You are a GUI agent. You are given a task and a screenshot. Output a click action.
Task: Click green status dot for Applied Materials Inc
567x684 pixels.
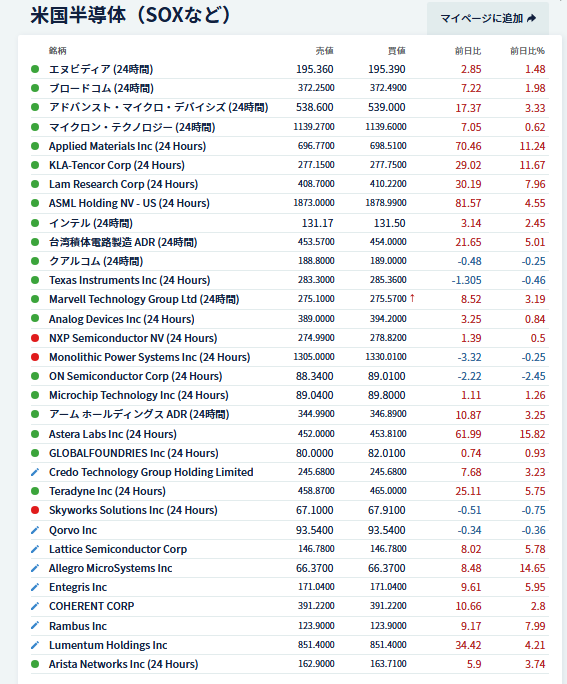point(35,146)
